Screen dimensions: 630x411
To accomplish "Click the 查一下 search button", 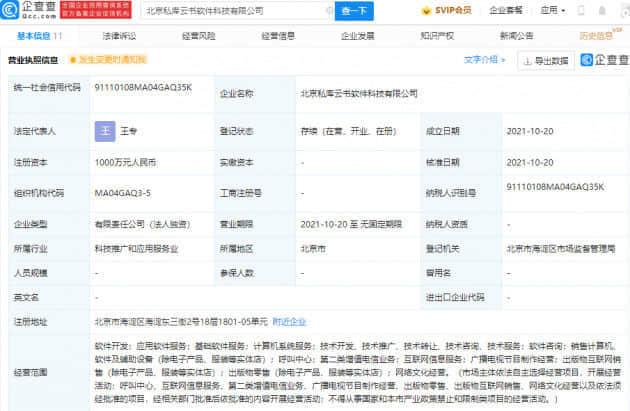I will click(354, 11).
